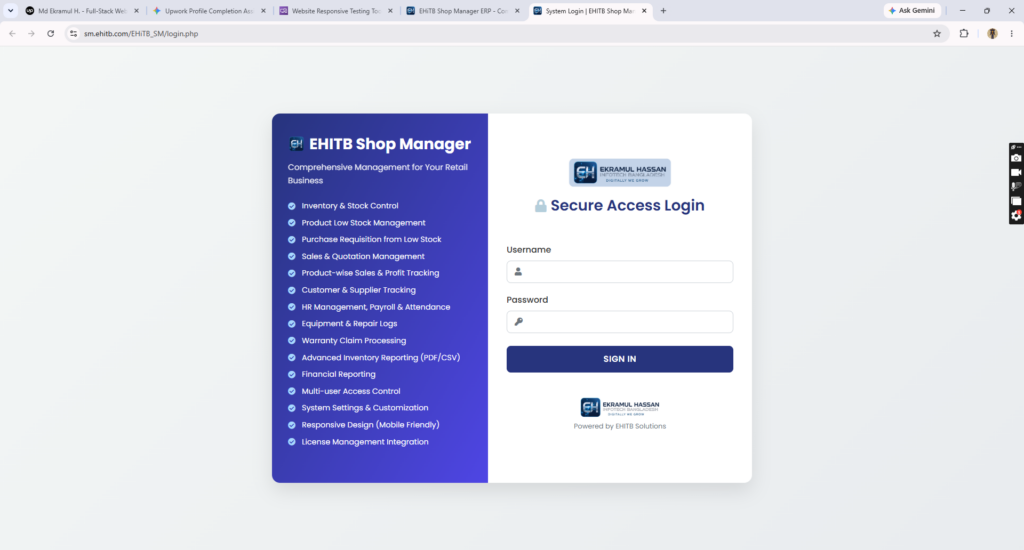Open the Chrome profile avatar
The width and height of the screenshot is (1024, 550).
pyautogui.click(x=992, y=33)
